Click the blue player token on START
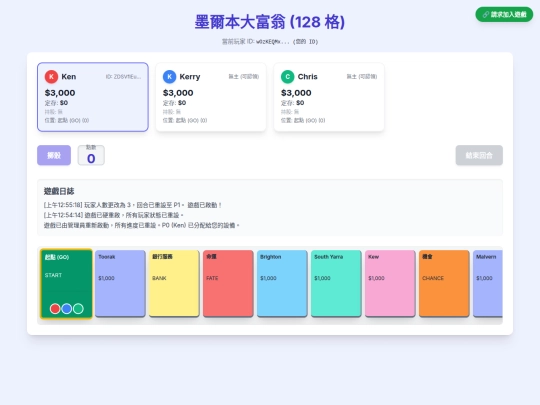540x405 pixels. 66,309
